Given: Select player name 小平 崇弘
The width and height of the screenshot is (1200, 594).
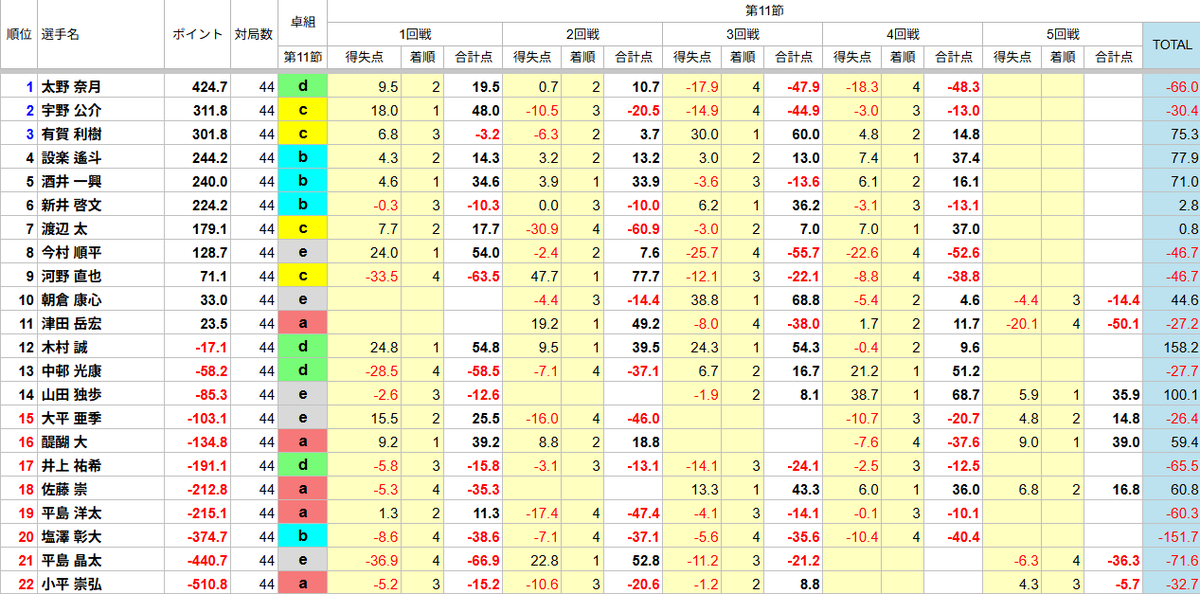Looking at the screenshot, I should point(71,584).
